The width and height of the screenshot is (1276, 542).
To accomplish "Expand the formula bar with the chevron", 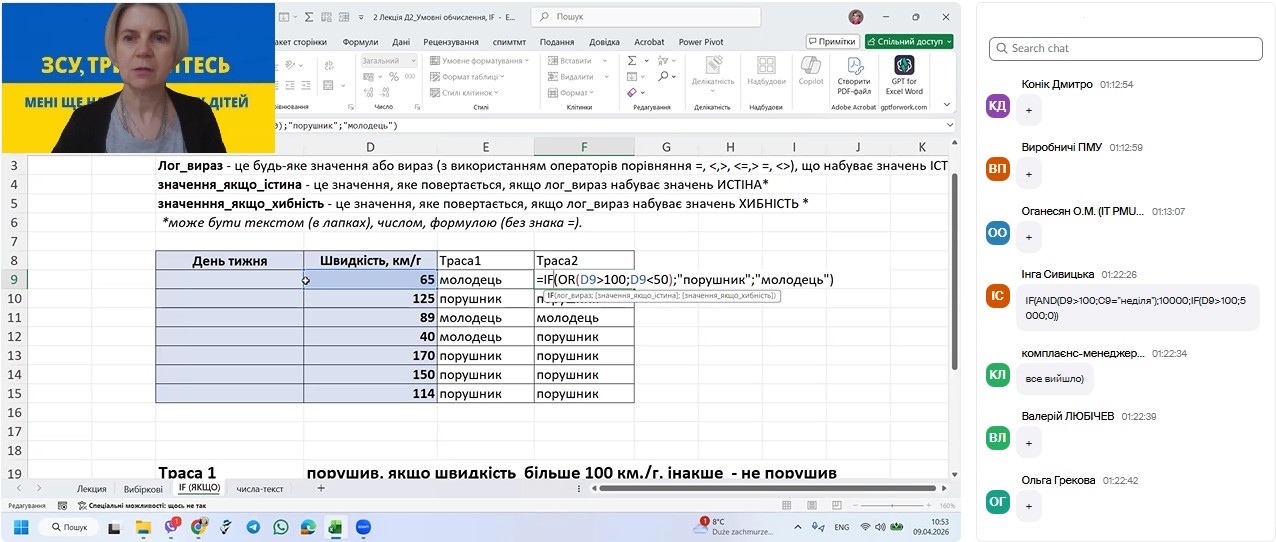I will pyautogui.click(x=949, y=126).
